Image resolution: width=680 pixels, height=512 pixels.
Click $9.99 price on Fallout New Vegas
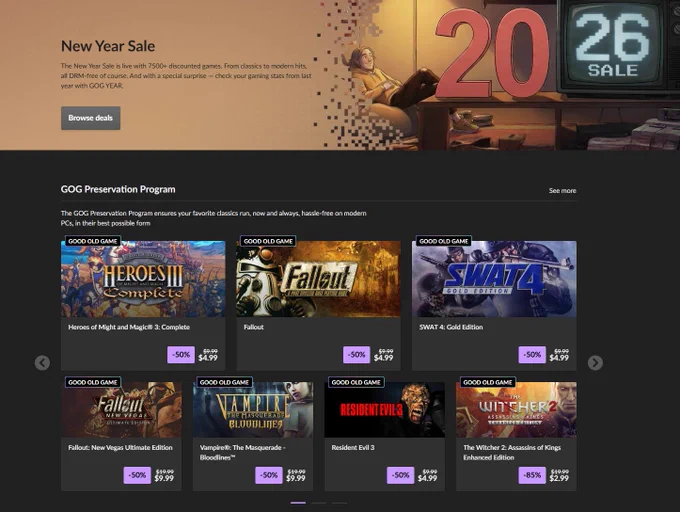pyautogui.click(x=164, y=478)
